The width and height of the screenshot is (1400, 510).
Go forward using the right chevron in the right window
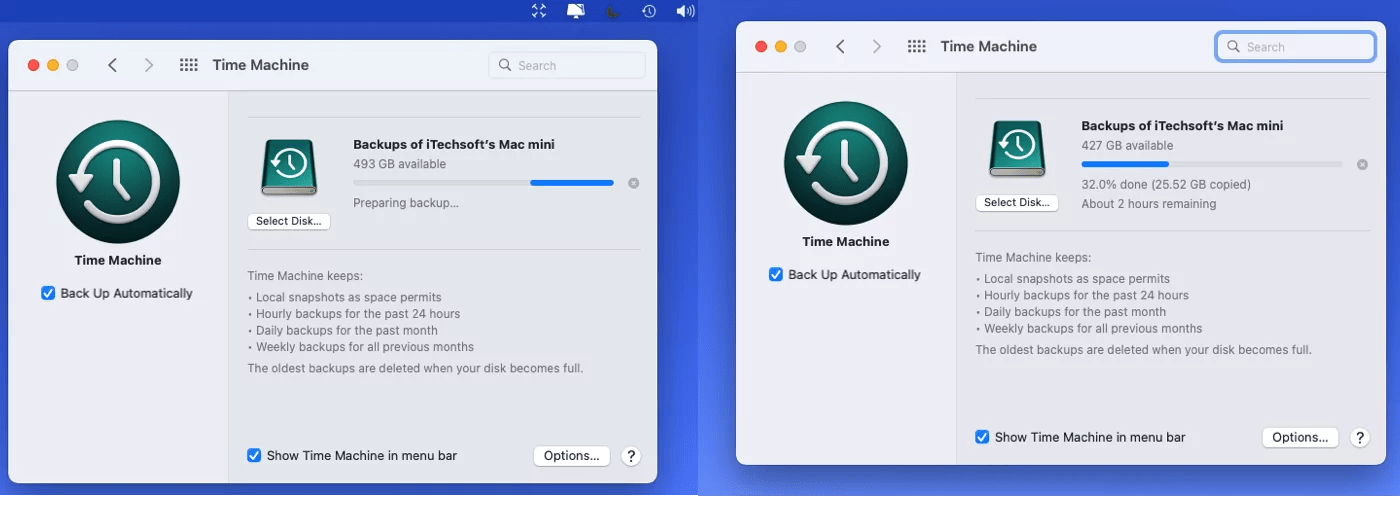point(877,46)
